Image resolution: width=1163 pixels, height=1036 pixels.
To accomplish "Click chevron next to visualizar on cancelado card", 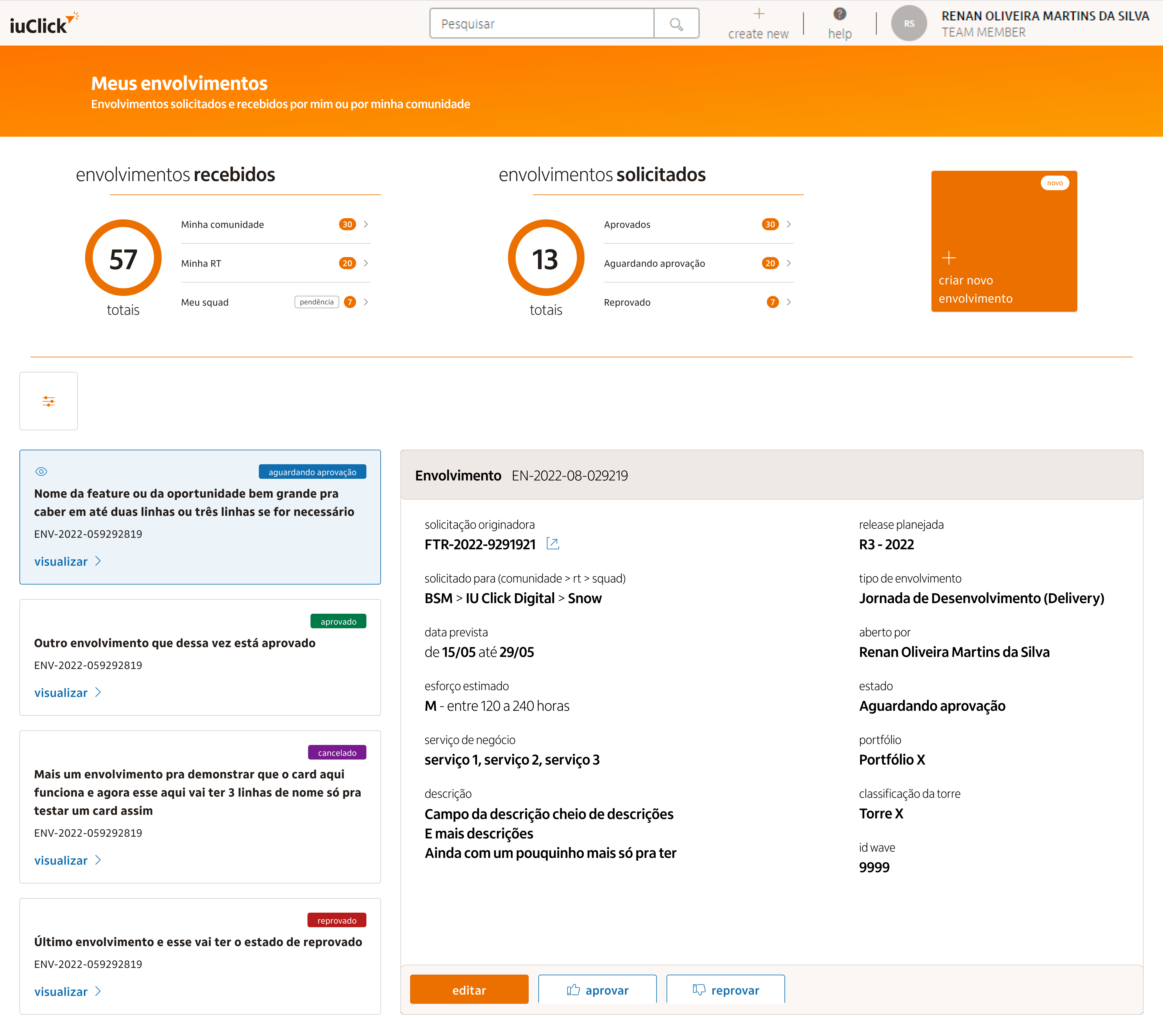I will (98, 859).
